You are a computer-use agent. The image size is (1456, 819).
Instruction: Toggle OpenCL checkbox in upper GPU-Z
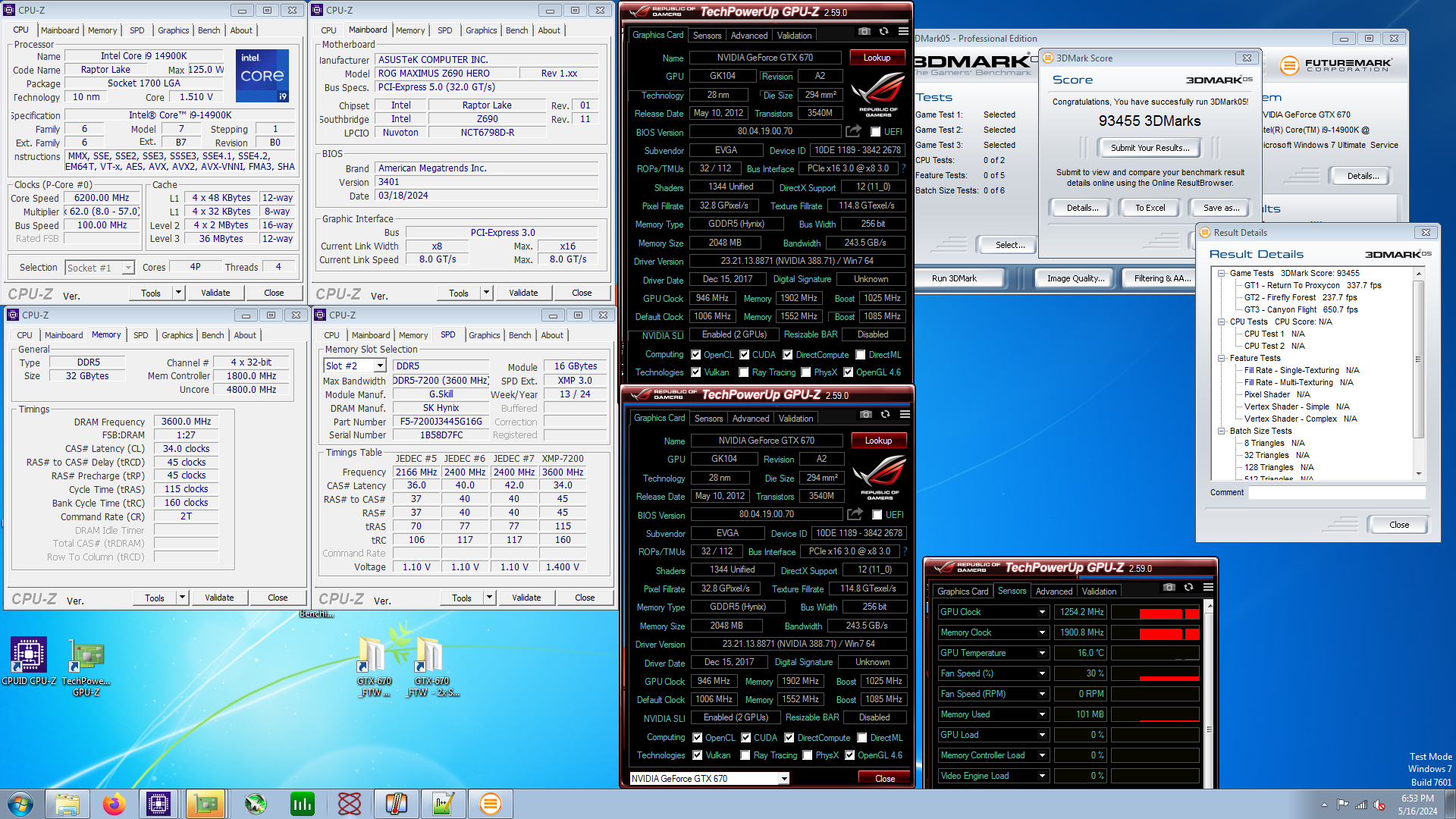point(696,354)
